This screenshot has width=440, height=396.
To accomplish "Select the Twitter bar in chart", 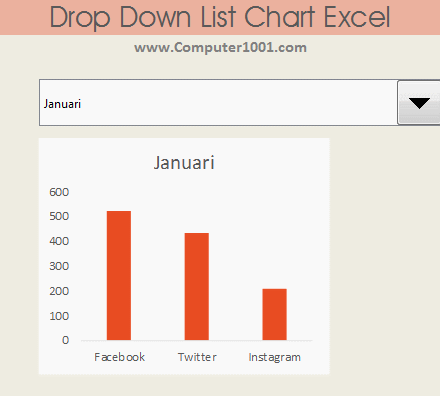I will tap(197, 286).
